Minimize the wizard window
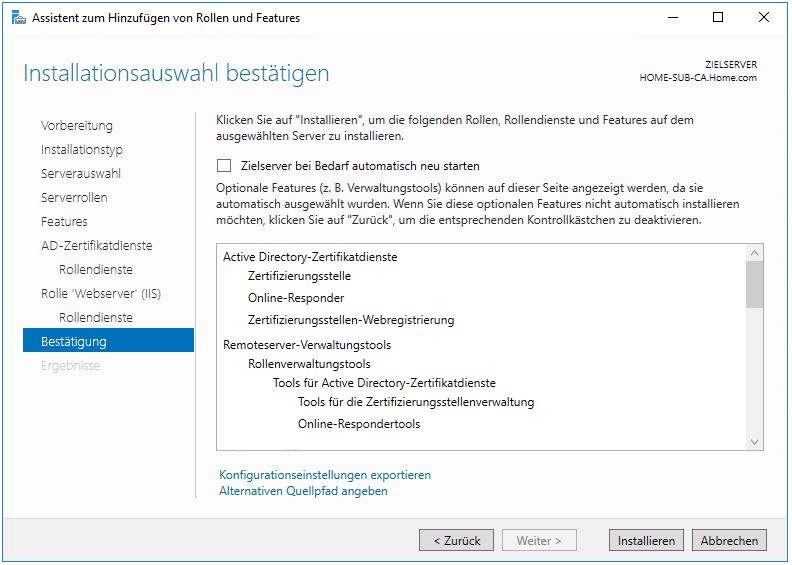 coord(672,17)
